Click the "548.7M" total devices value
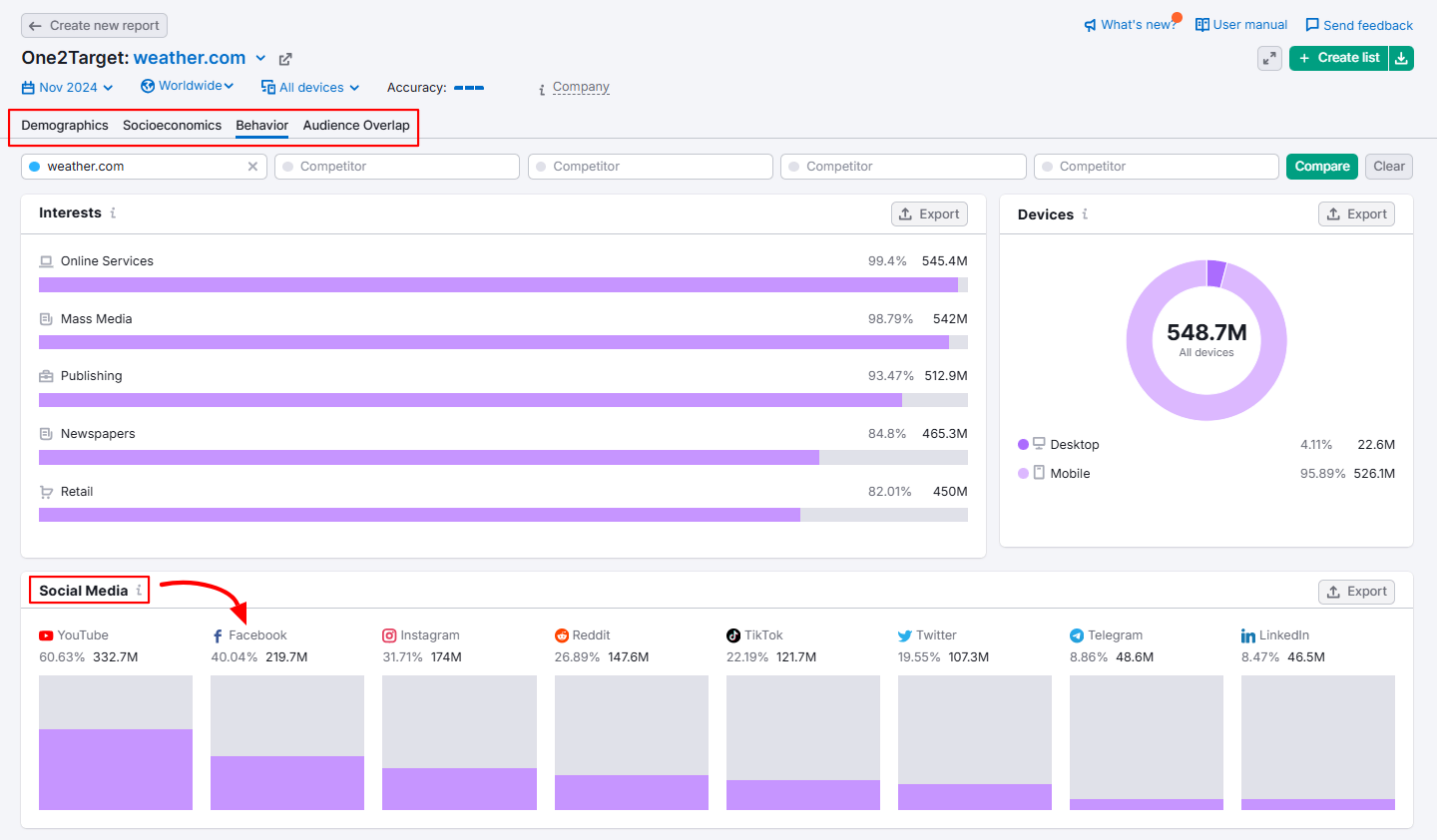This screenshot has width=1437, height=840. point(1206,332)
